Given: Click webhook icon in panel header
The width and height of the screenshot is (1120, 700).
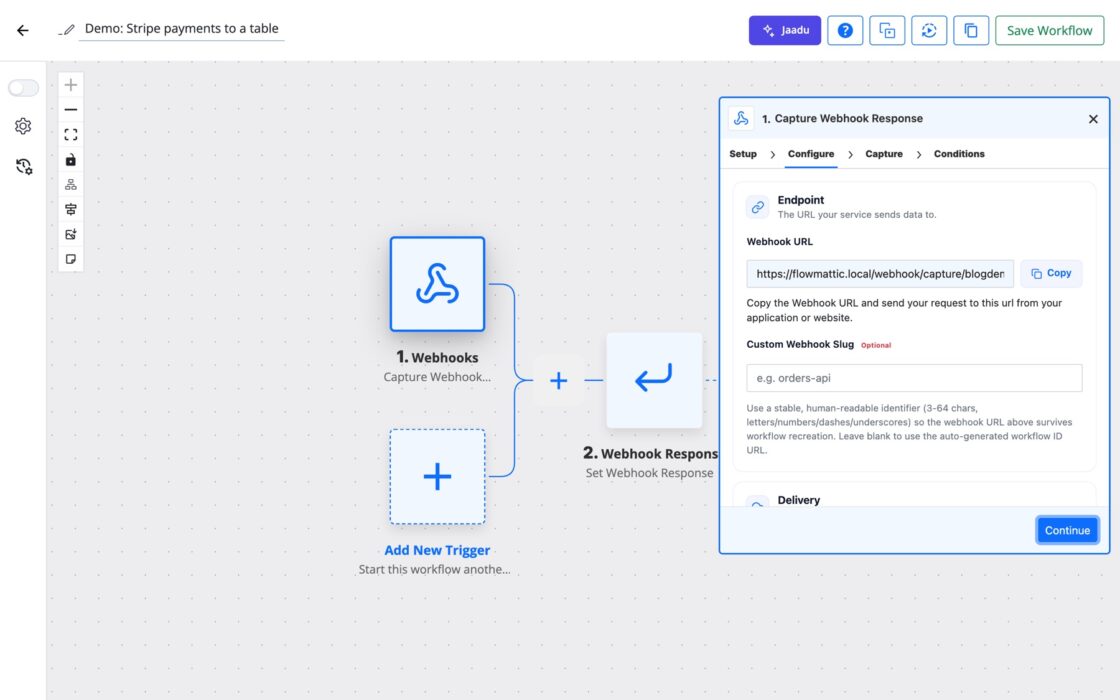Looking at the screenshot, I should (741, 119).
